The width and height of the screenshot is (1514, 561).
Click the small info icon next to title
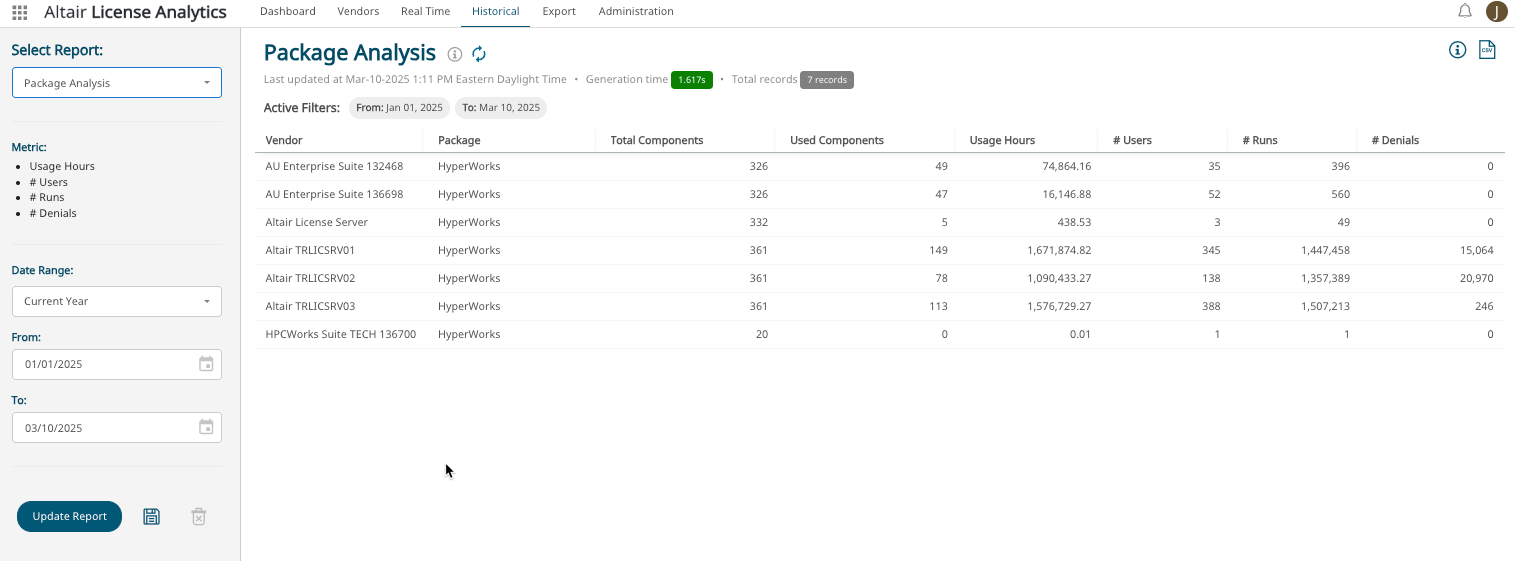tap(455, 54)
